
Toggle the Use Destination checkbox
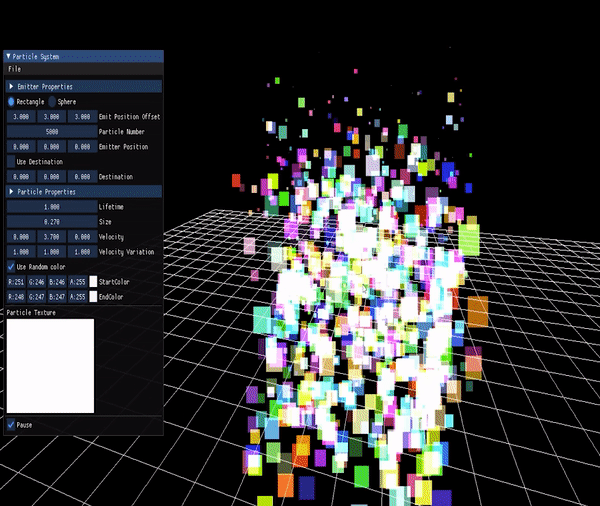[x=11, y=162]
